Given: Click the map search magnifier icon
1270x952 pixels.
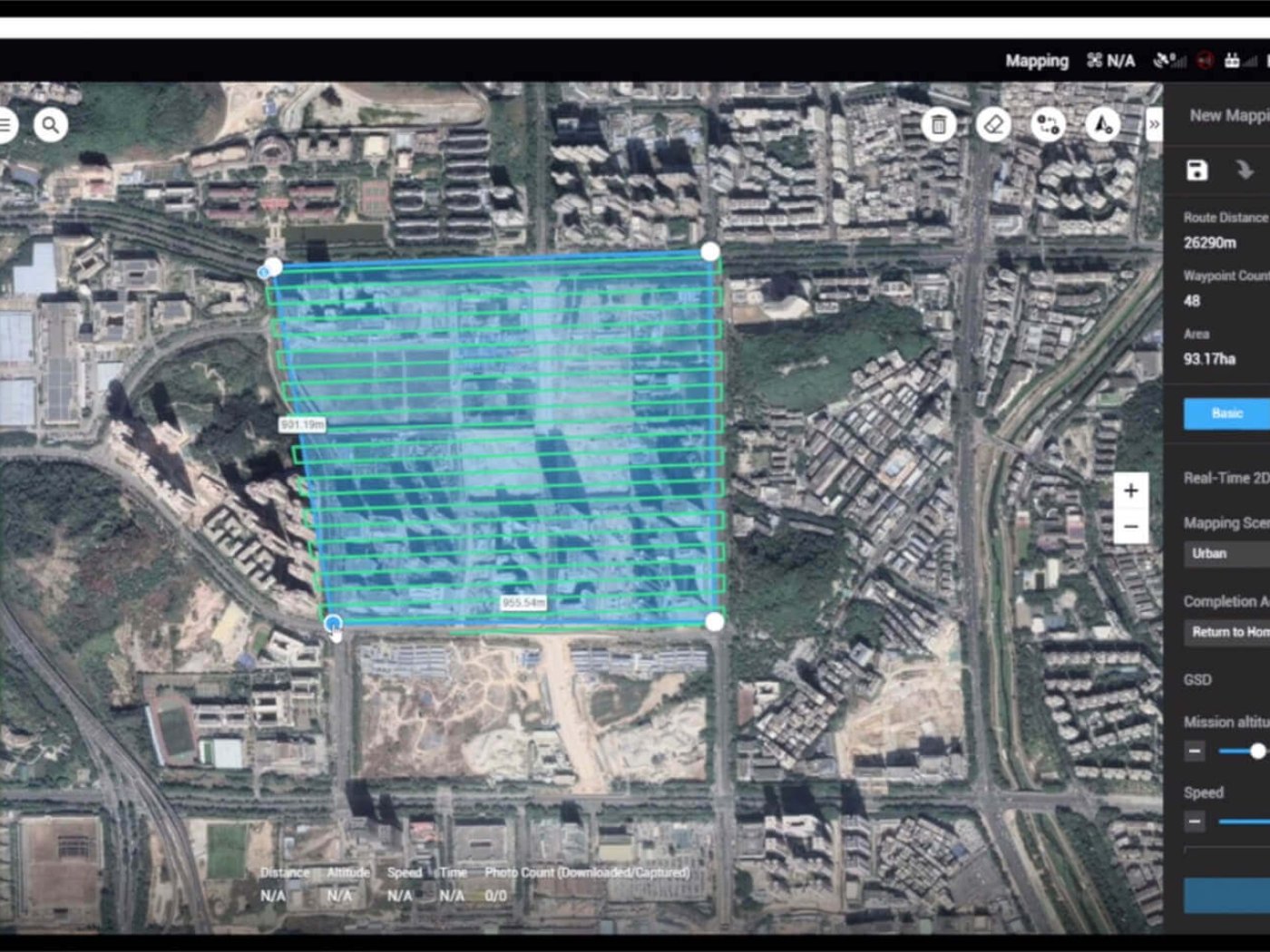Looking at the screenshot, I should [51, 124].
